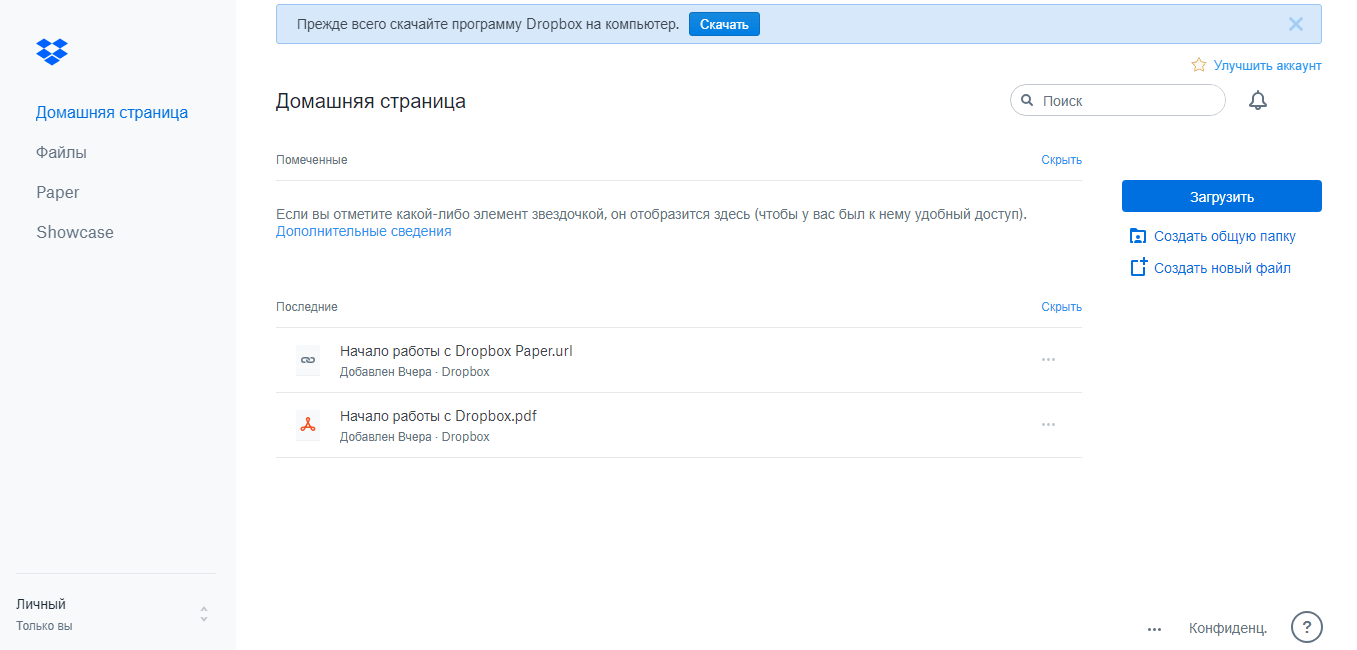Hide the Помеченные section
1357x650 pixels.
[x=1061, y=160]
